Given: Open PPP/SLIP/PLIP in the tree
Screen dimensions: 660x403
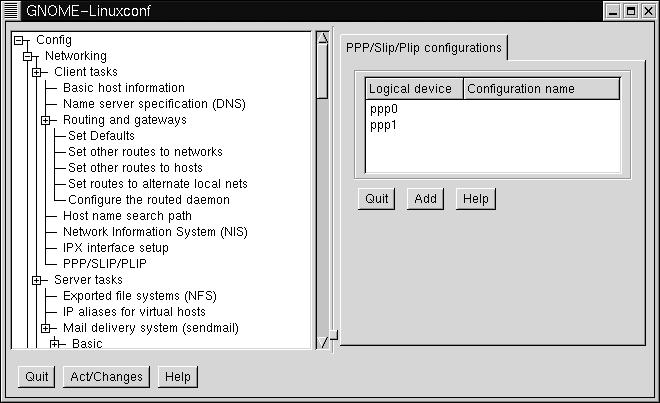Looking at the screenshot, I should pos(104,264).
